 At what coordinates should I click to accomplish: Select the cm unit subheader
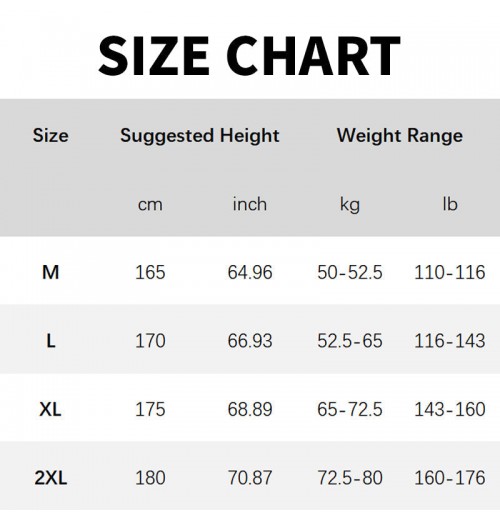coord(150,204)
